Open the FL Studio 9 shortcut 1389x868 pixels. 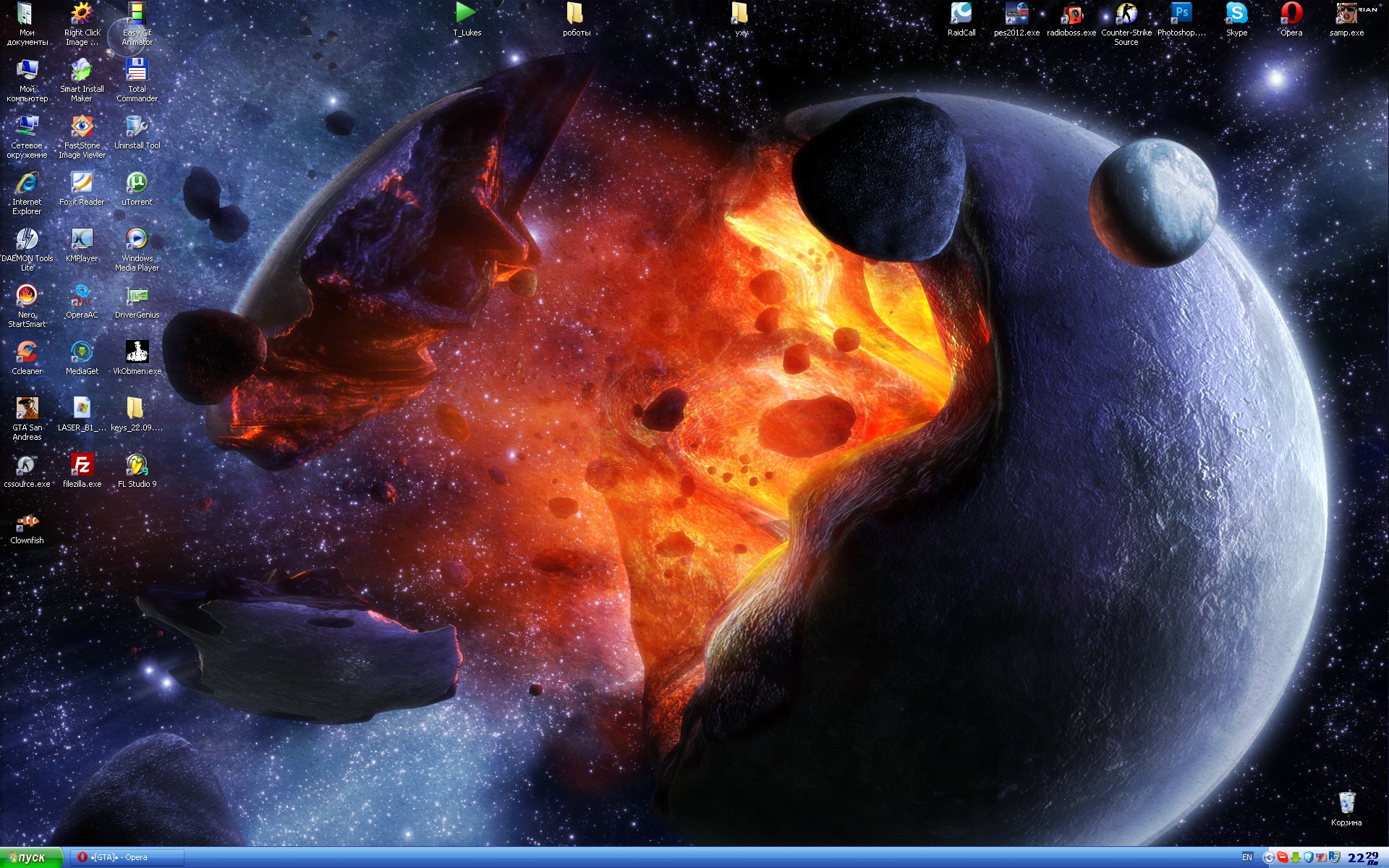point(137,466)
